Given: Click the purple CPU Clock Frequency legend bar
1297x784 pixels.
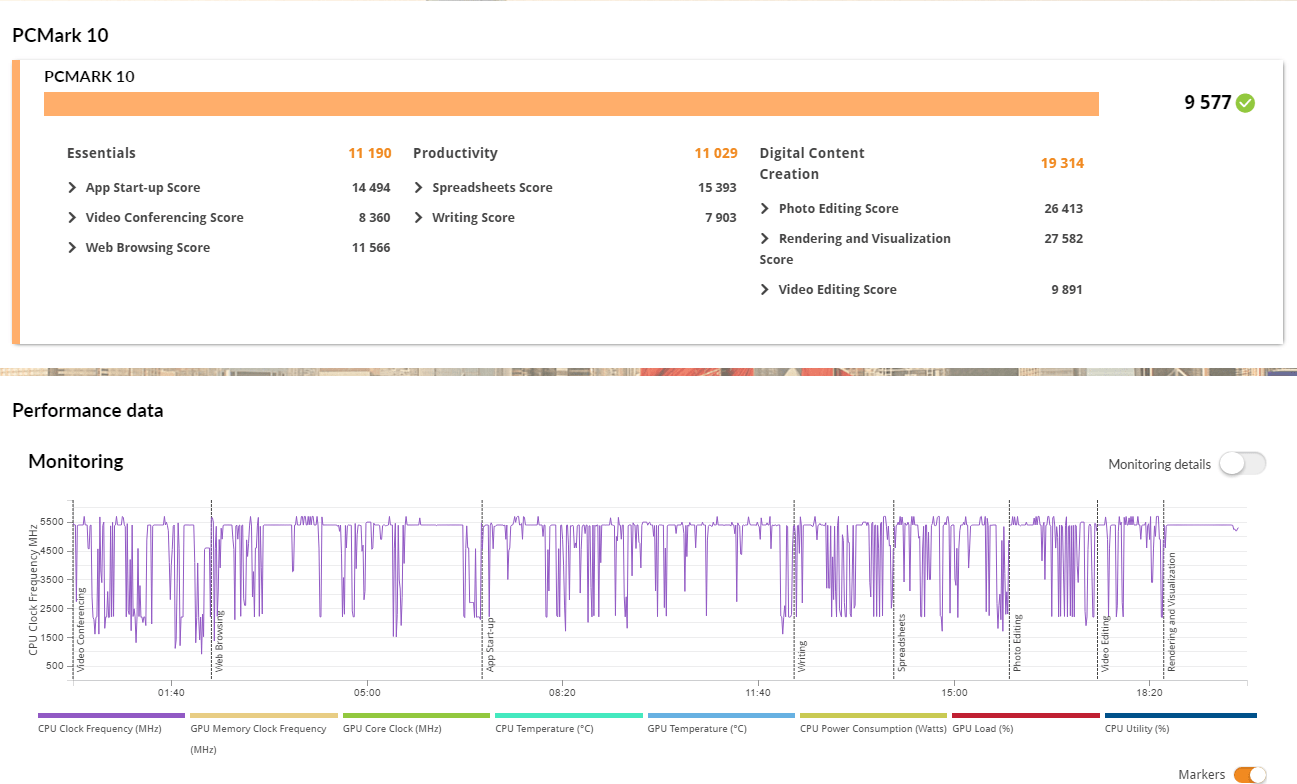Looking at the screenshot, I should [x=111, y=716].
